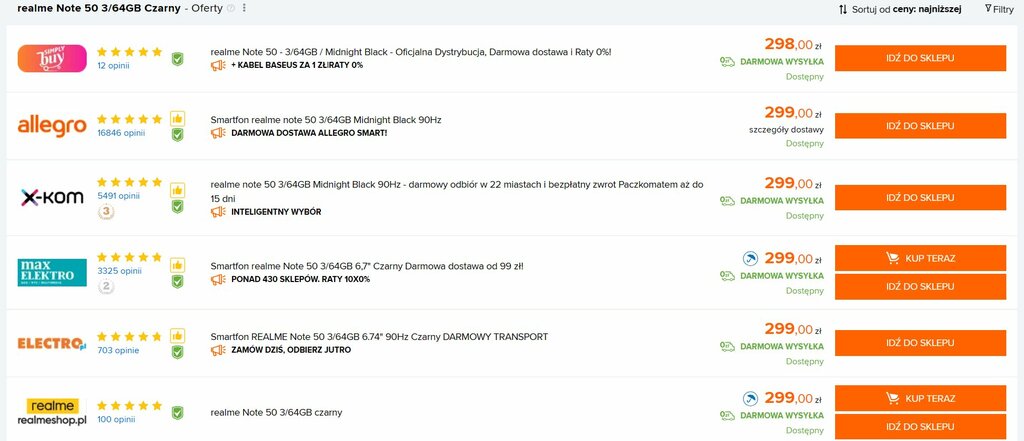Click IDŹ DO SKLEPU for the Allegro offer
The height and width of the screenshot is (441, 1024).
(920, 125)
